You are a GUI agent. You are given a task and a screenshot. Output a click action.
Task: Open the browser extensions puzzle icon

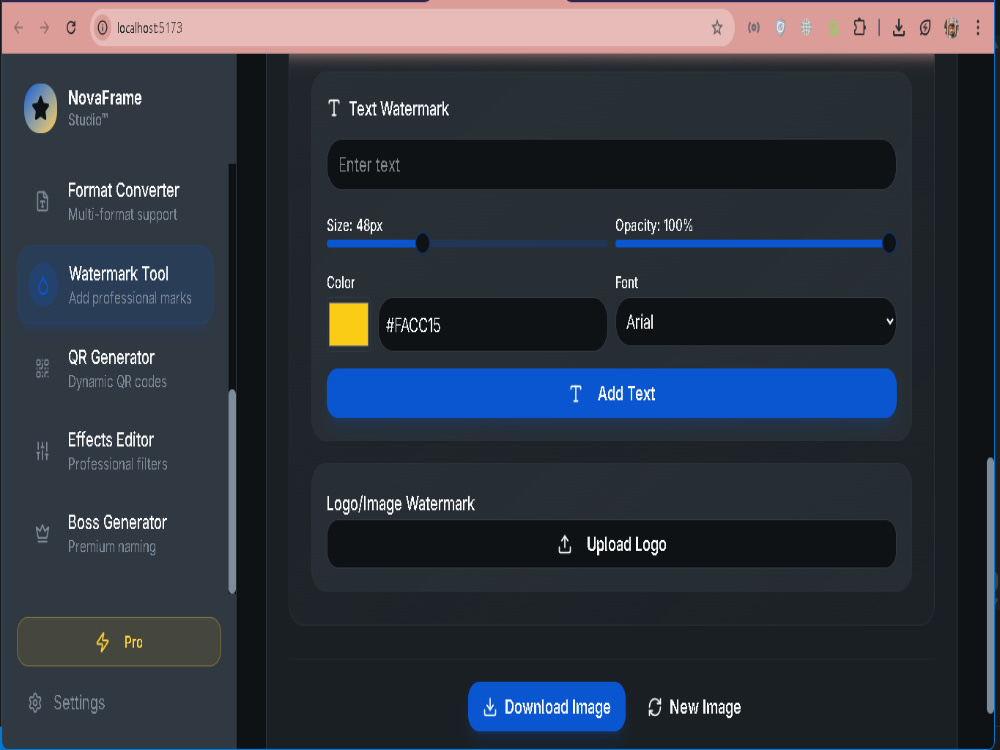pos(859,27)
